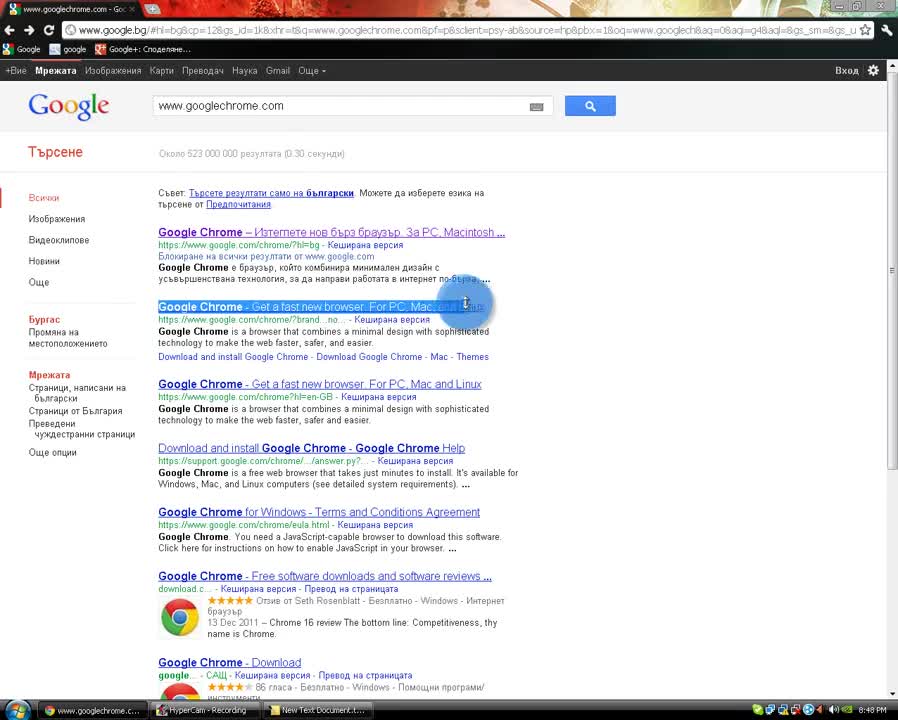Open the Google+ Споделяне bookmark

pyautogui.click(x=143, y=49)
